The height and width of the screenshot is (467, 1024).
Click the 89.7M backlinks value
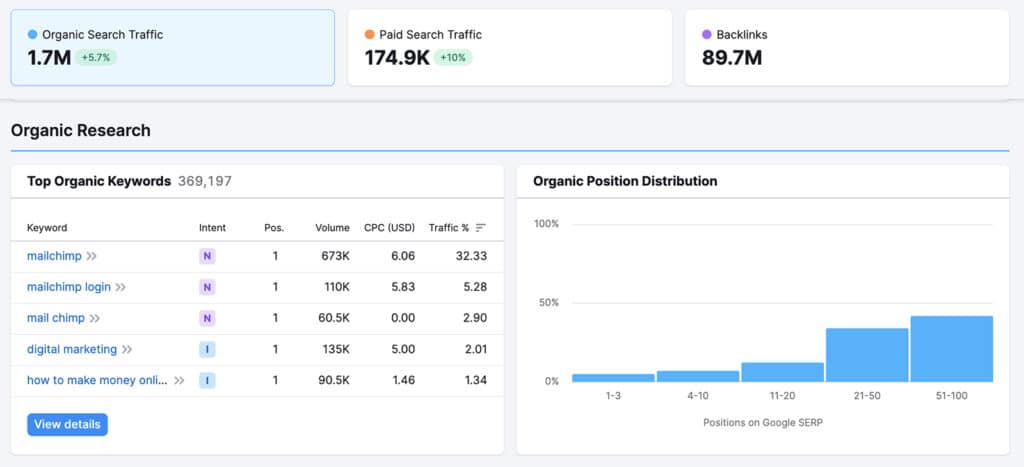[x=732, y=57]
